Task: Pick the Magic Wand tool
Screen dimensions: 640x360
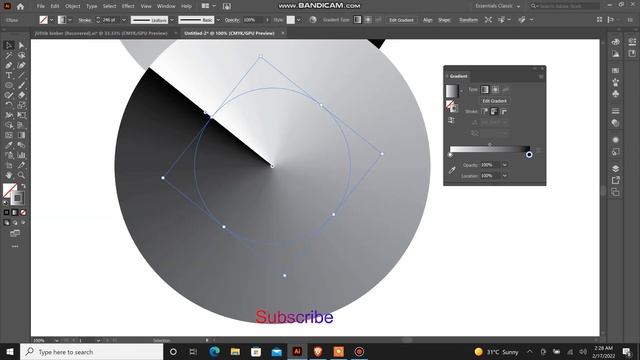Action: 9,56
